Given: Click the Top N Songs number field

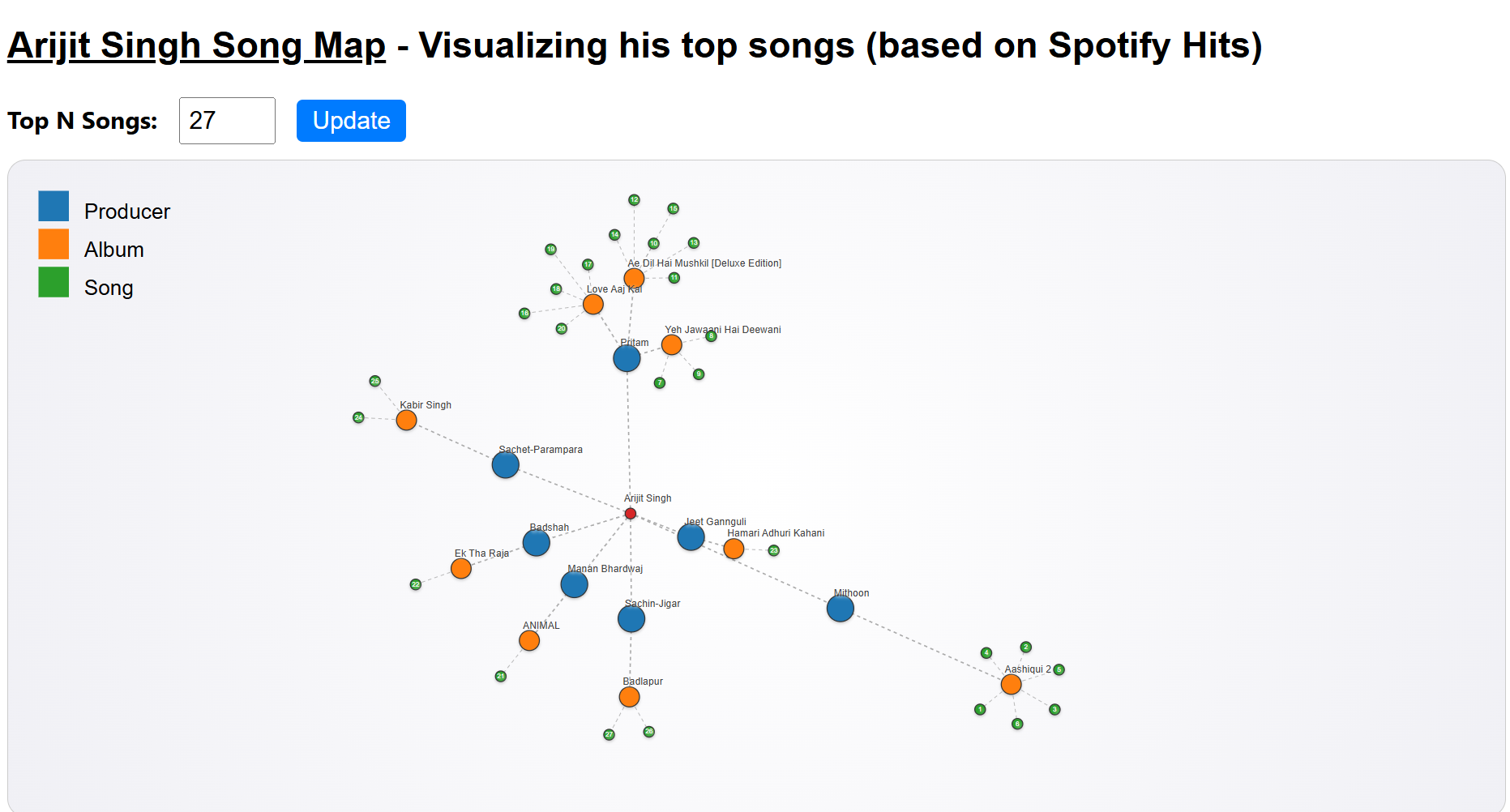Looking at the screenshot, I should (x=227, y=121).
